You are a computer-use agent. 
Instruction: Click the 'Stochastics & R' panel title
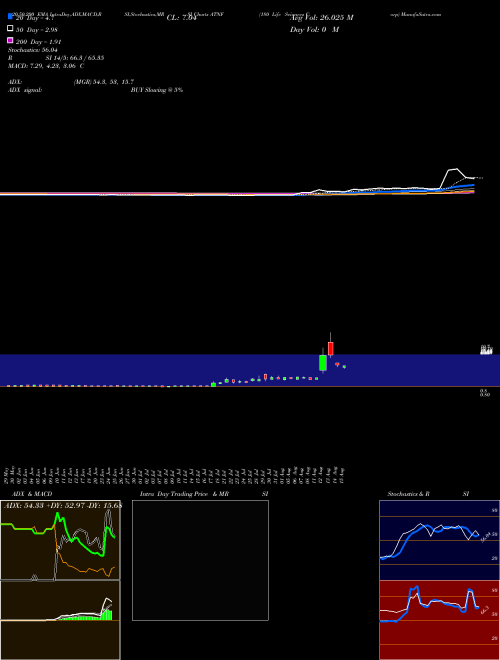408,494
